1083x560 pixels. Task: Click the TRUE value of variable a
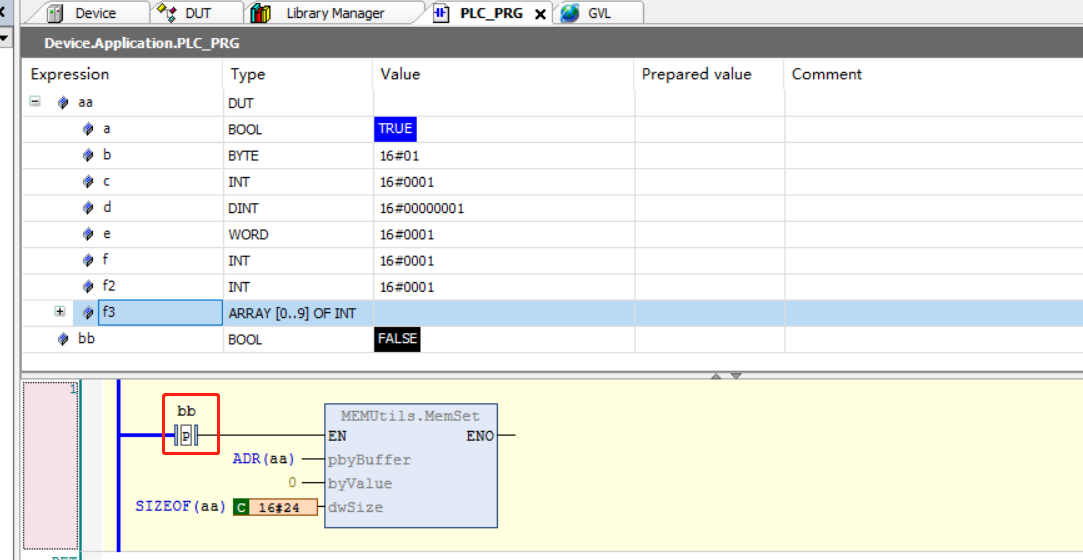[395, 129]
